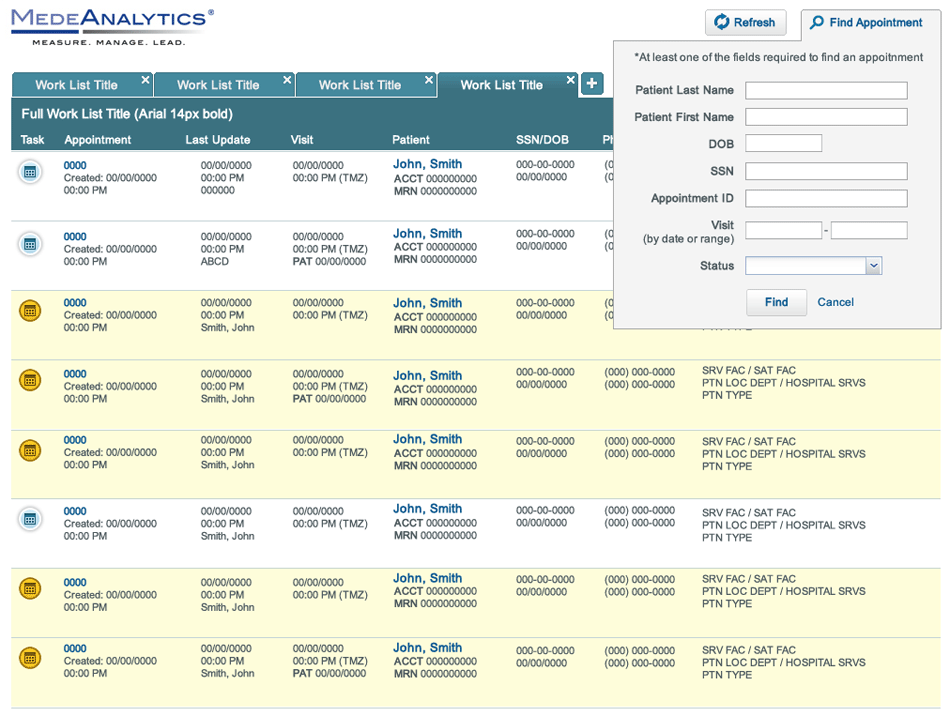Open John, Smith patient link in first row
Image resolution: width=950 pixels, height=716 pixels.
[x=427, y=164]
